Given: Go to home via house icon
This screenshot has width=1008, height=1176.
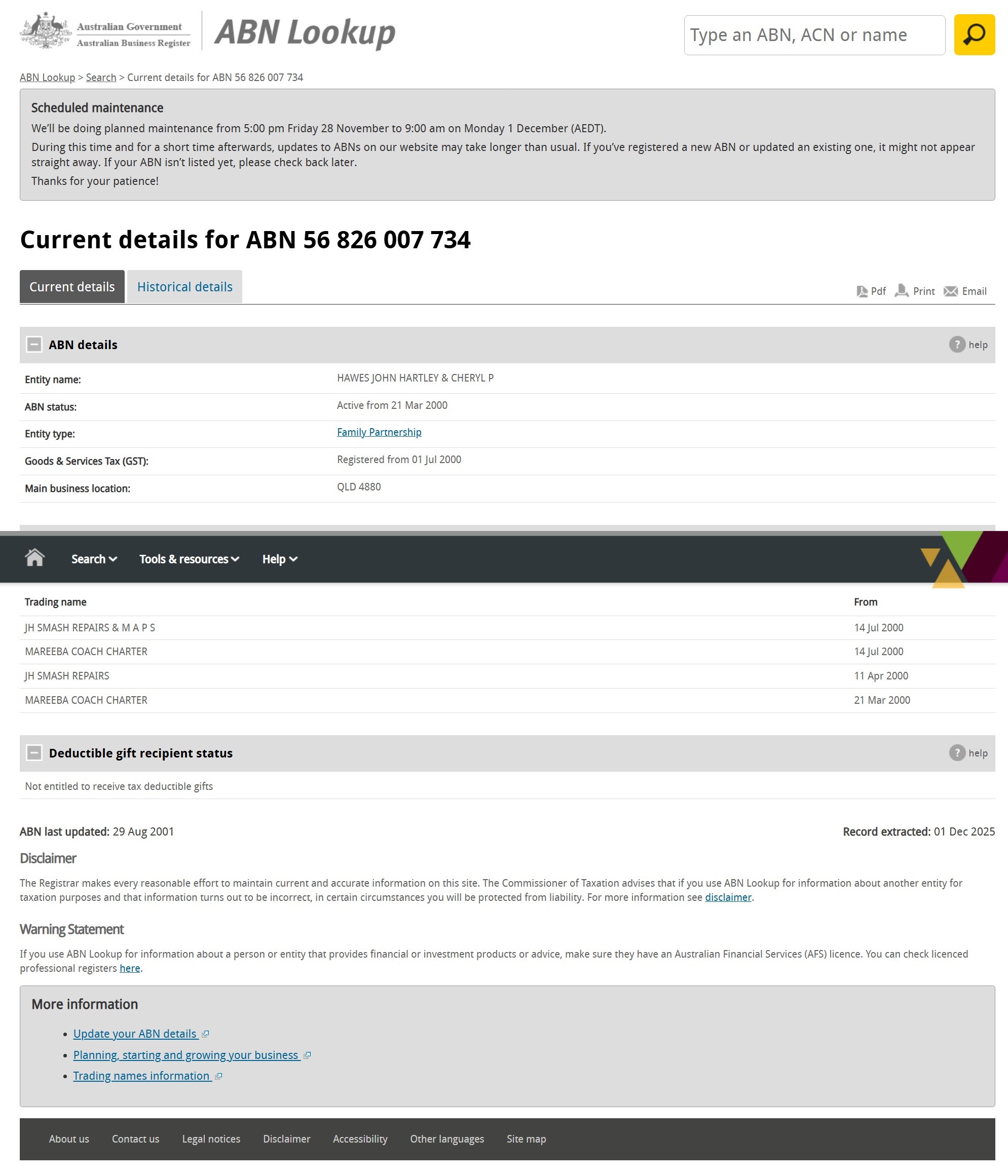Looking at the screenshot, I should 34,558.
